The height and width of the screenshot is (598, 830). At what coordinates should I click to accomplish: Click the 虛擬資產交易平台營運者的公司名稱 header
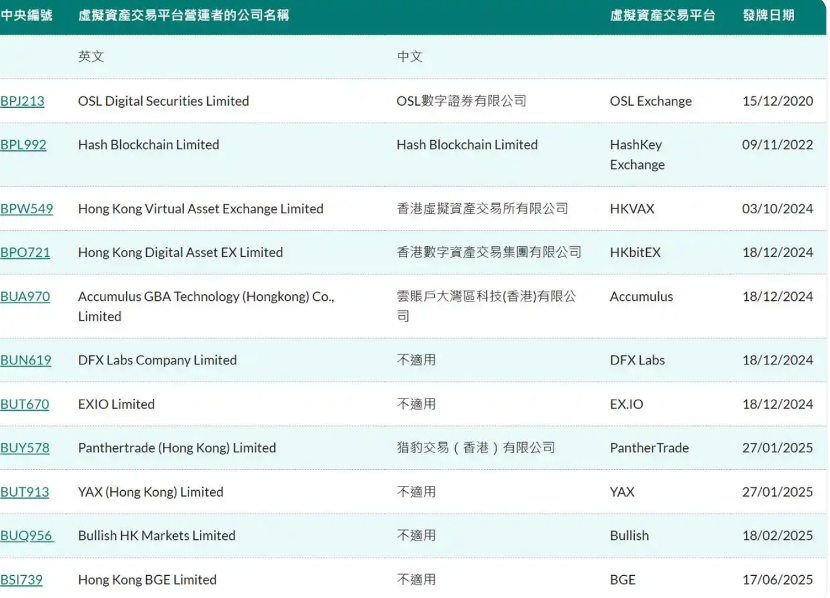[183, 15]
